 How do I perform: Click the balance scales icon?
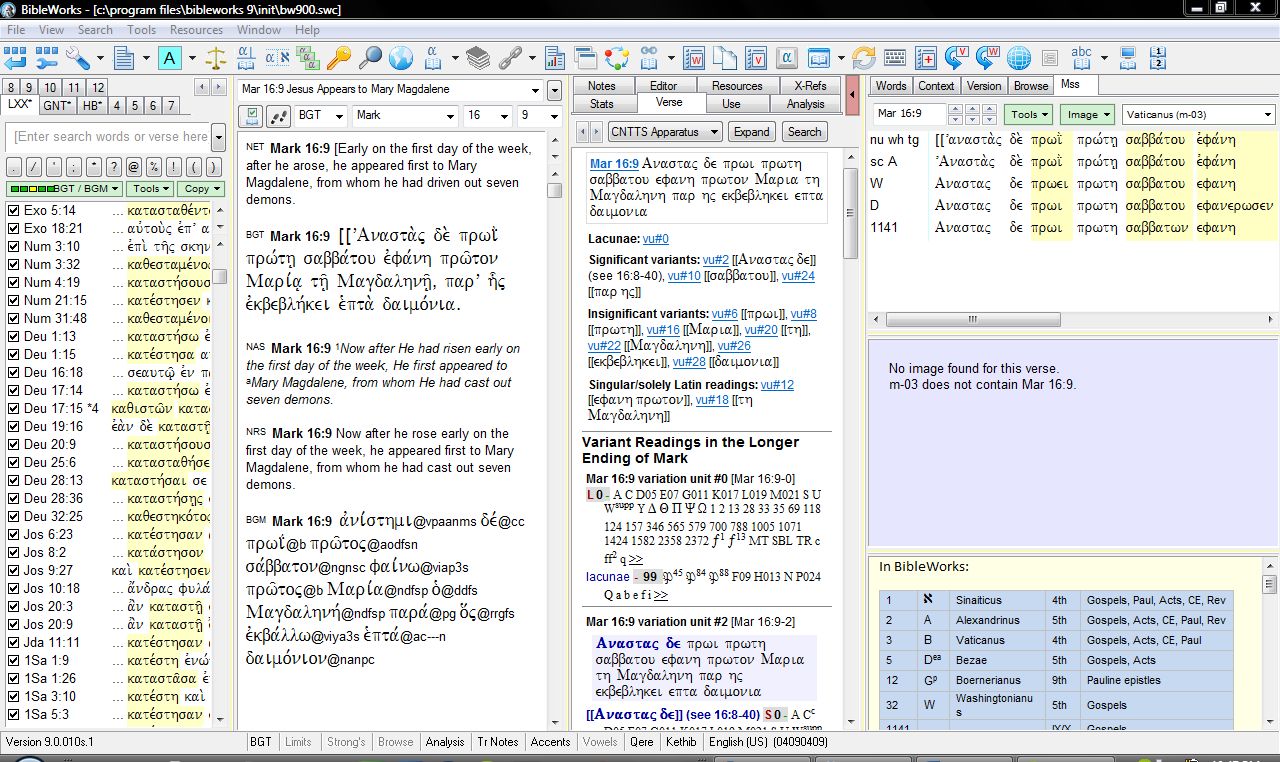pos(216,58)
